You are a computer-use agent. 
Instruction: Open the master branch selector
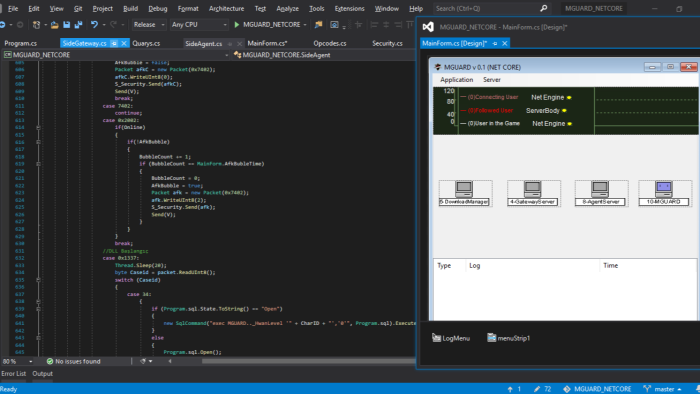point(662,389)
